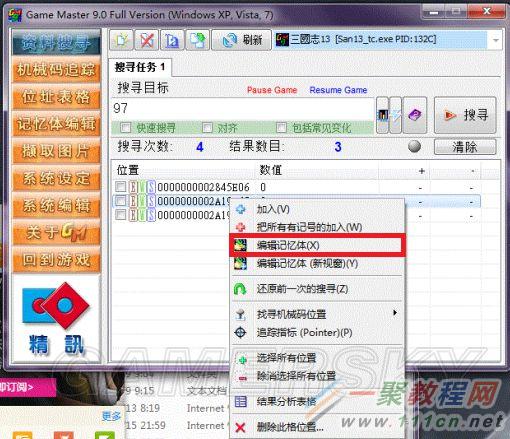
Task: Click the rename task toolbar icon
Action: click(172, 40)
